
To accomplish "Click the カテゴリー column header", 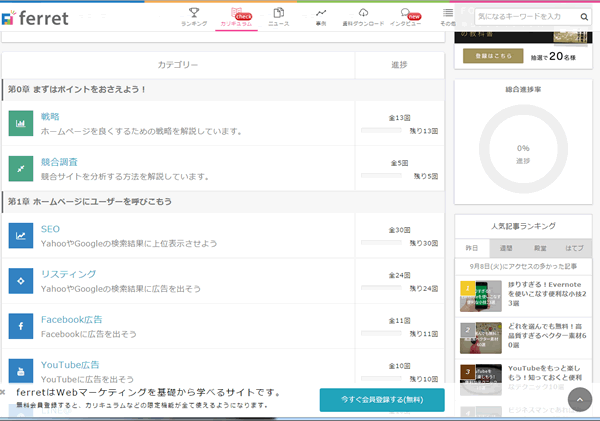I will pos(178,65).
